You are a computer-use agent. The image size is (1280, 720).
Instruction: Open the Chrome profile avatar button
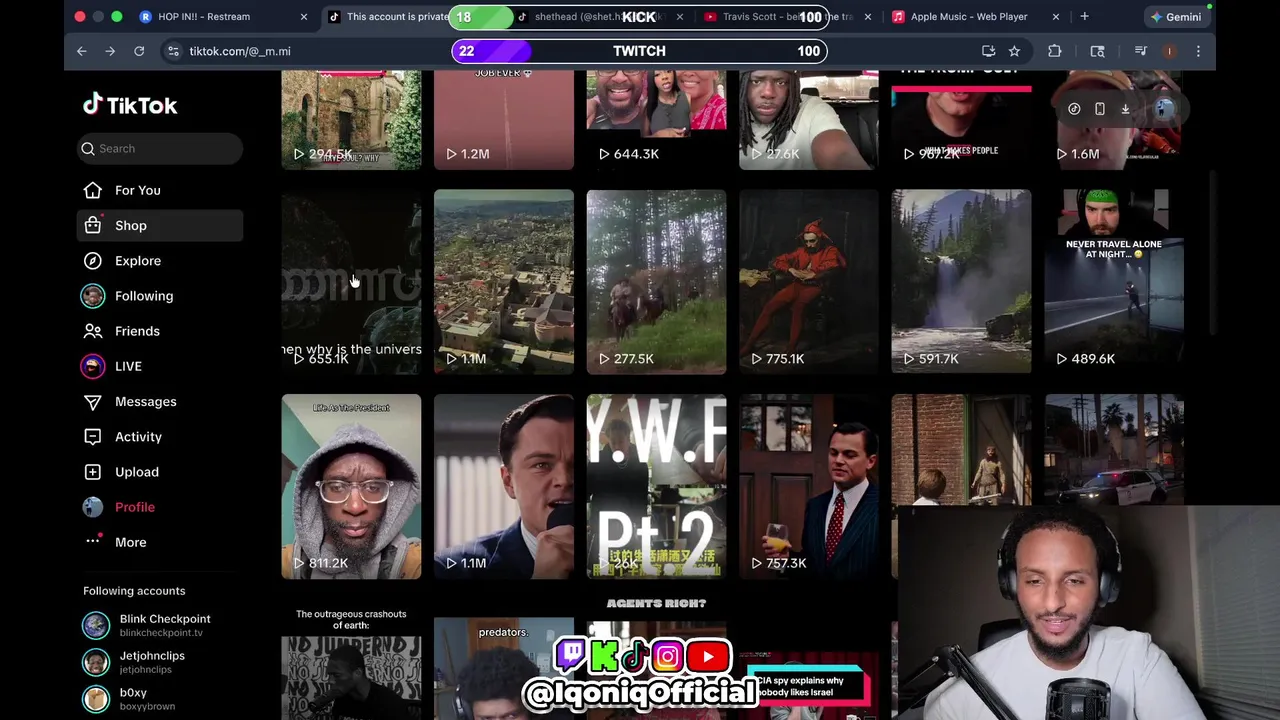point(1169,51)
